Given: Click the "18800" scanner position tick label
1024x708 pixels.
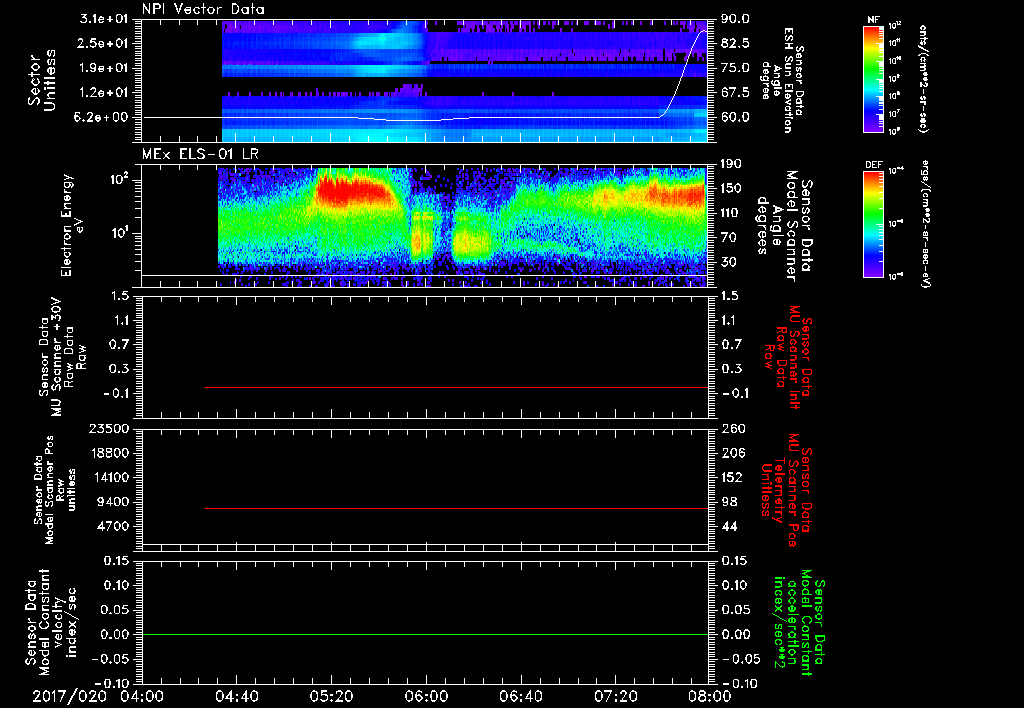Looking at the screenshot, I should click(112, 453).
